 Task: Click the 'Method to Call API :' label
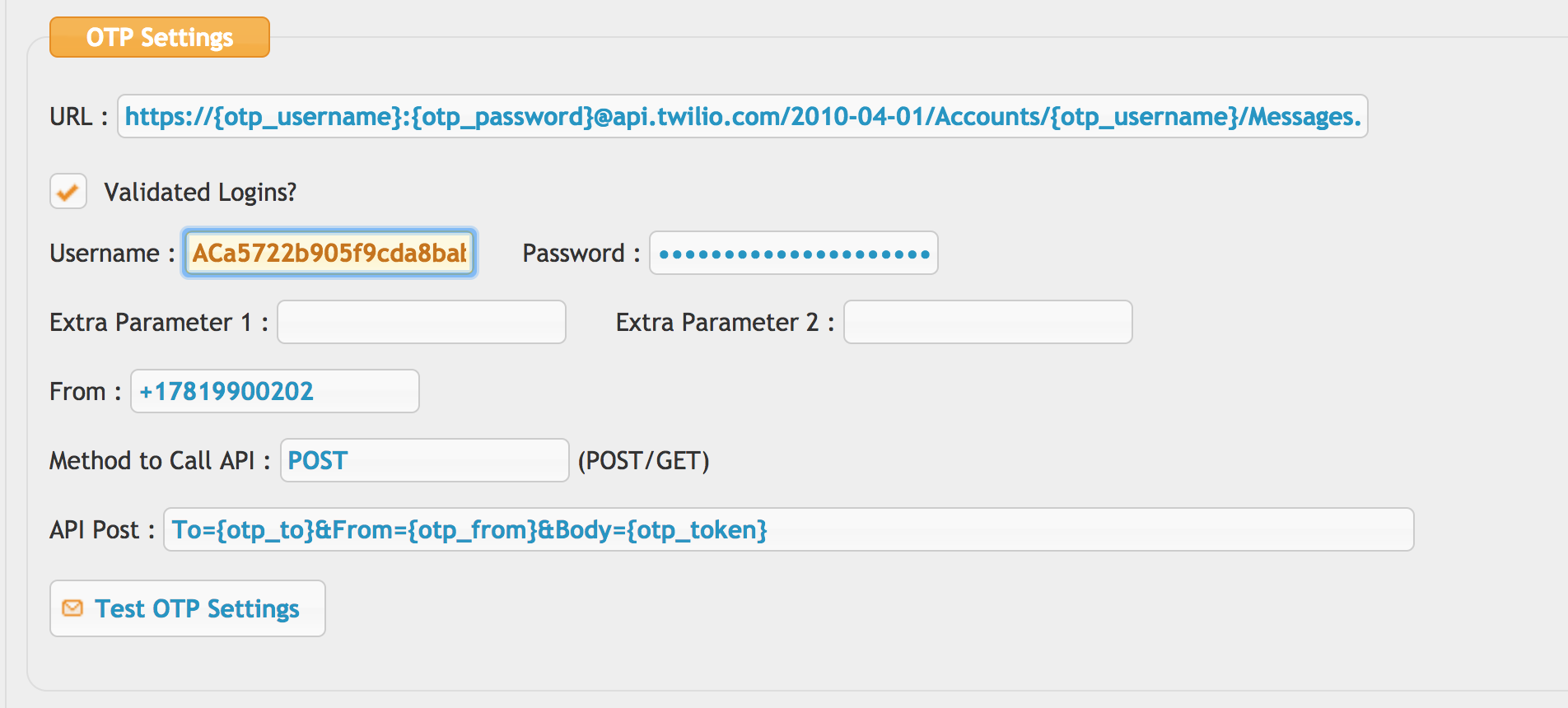pos(161,460)
